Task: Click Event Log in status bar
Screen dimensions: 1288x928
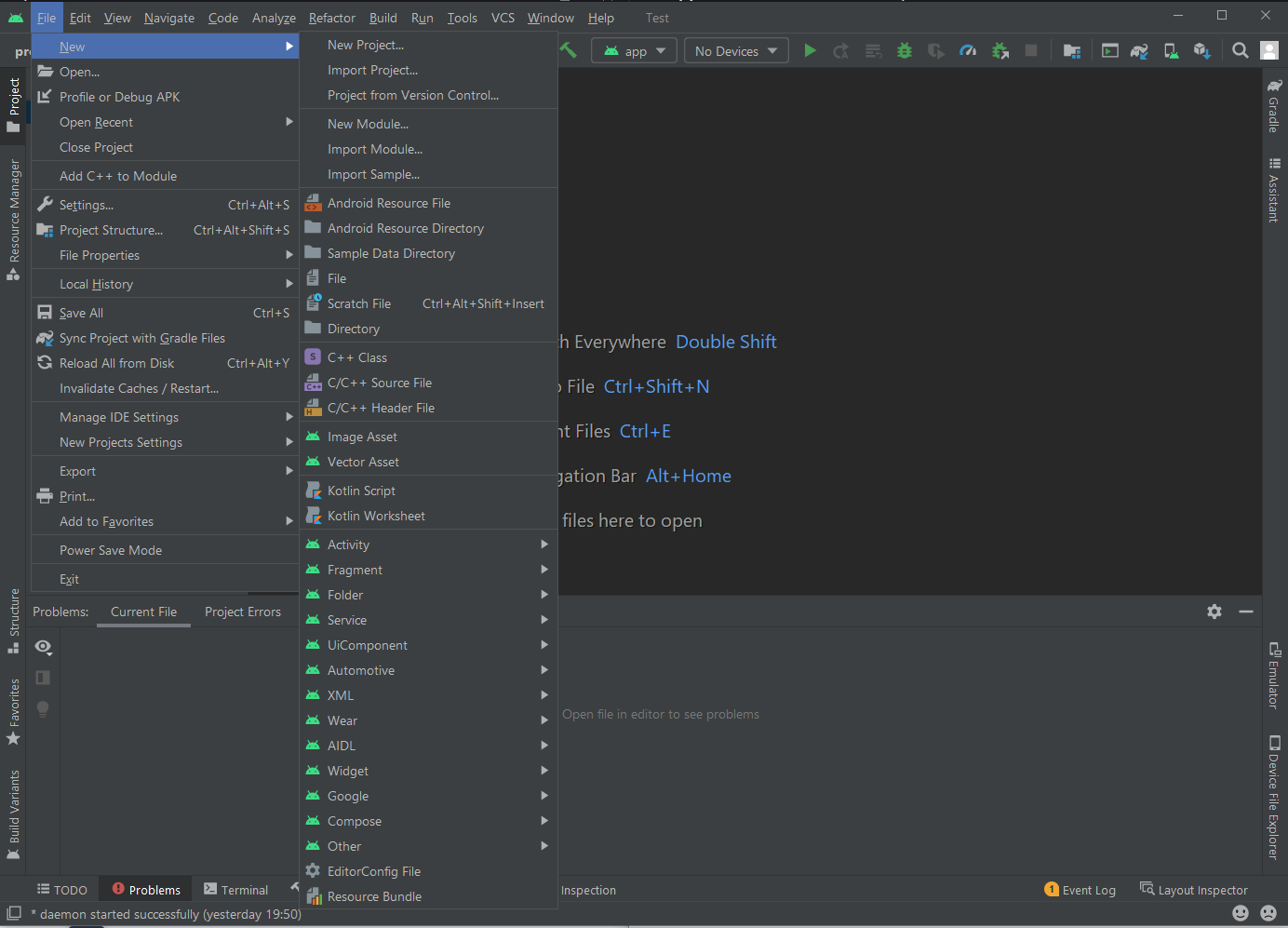Action: 1080,890
